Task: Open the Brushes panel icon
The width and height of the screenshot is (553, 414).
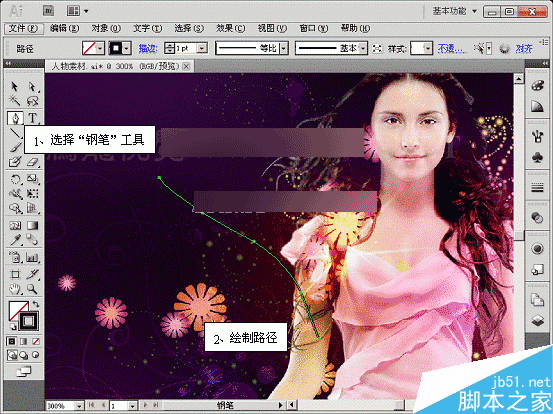Action: 537,136
